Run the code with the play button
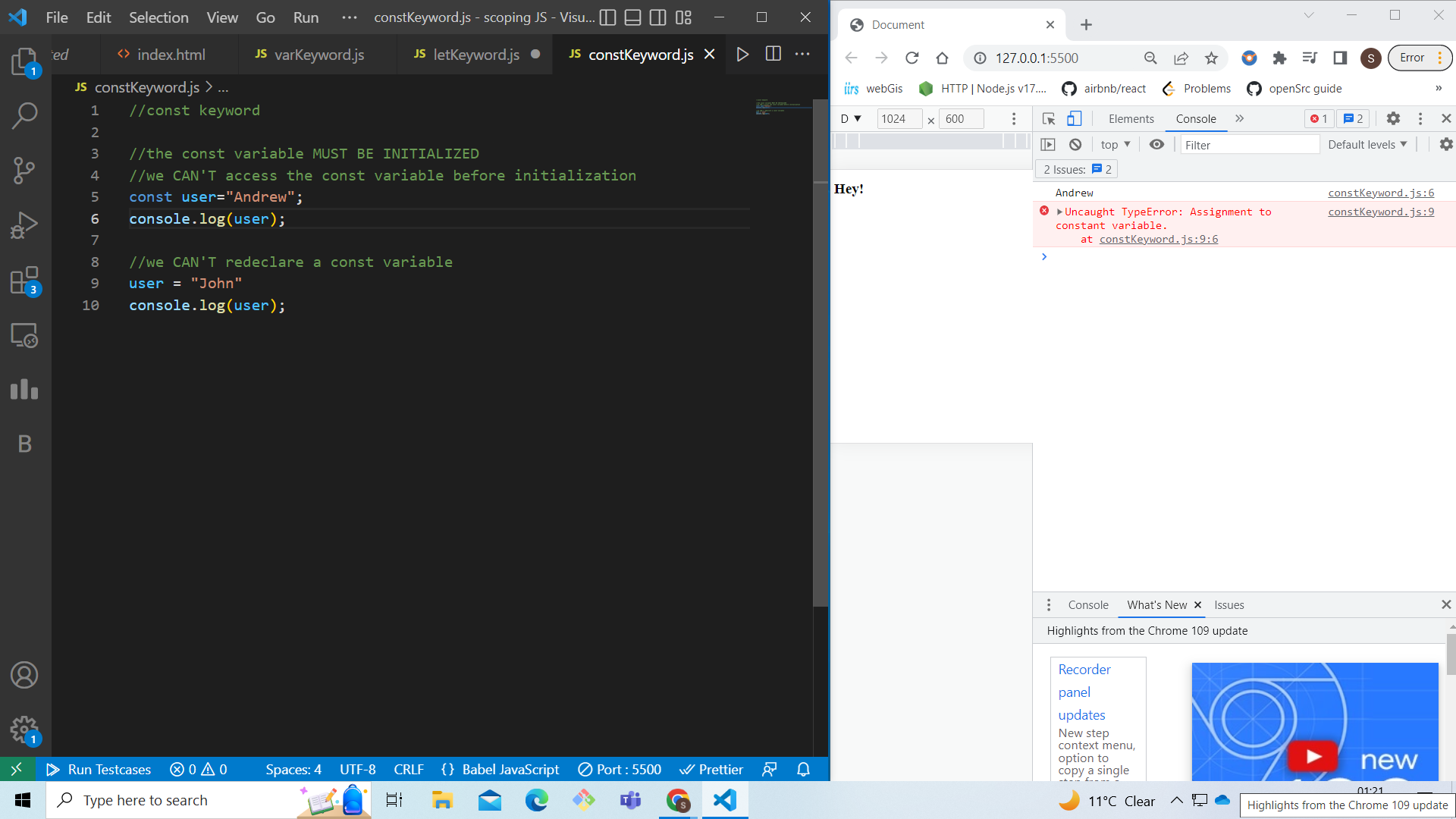Image resolution: width=1456 pixels, height=819 pixels. pos(742,54)
